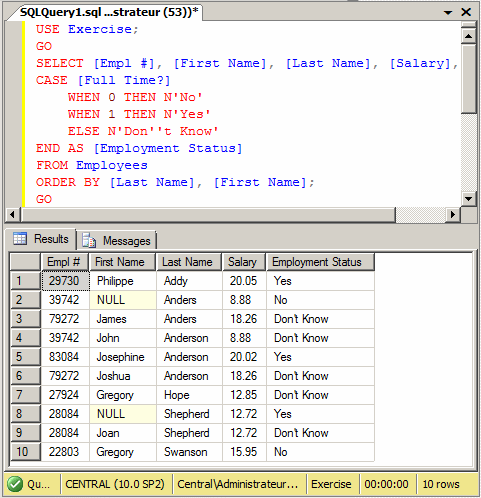Click the 'FROM Employees' line in editor

[x=92, y=165]
